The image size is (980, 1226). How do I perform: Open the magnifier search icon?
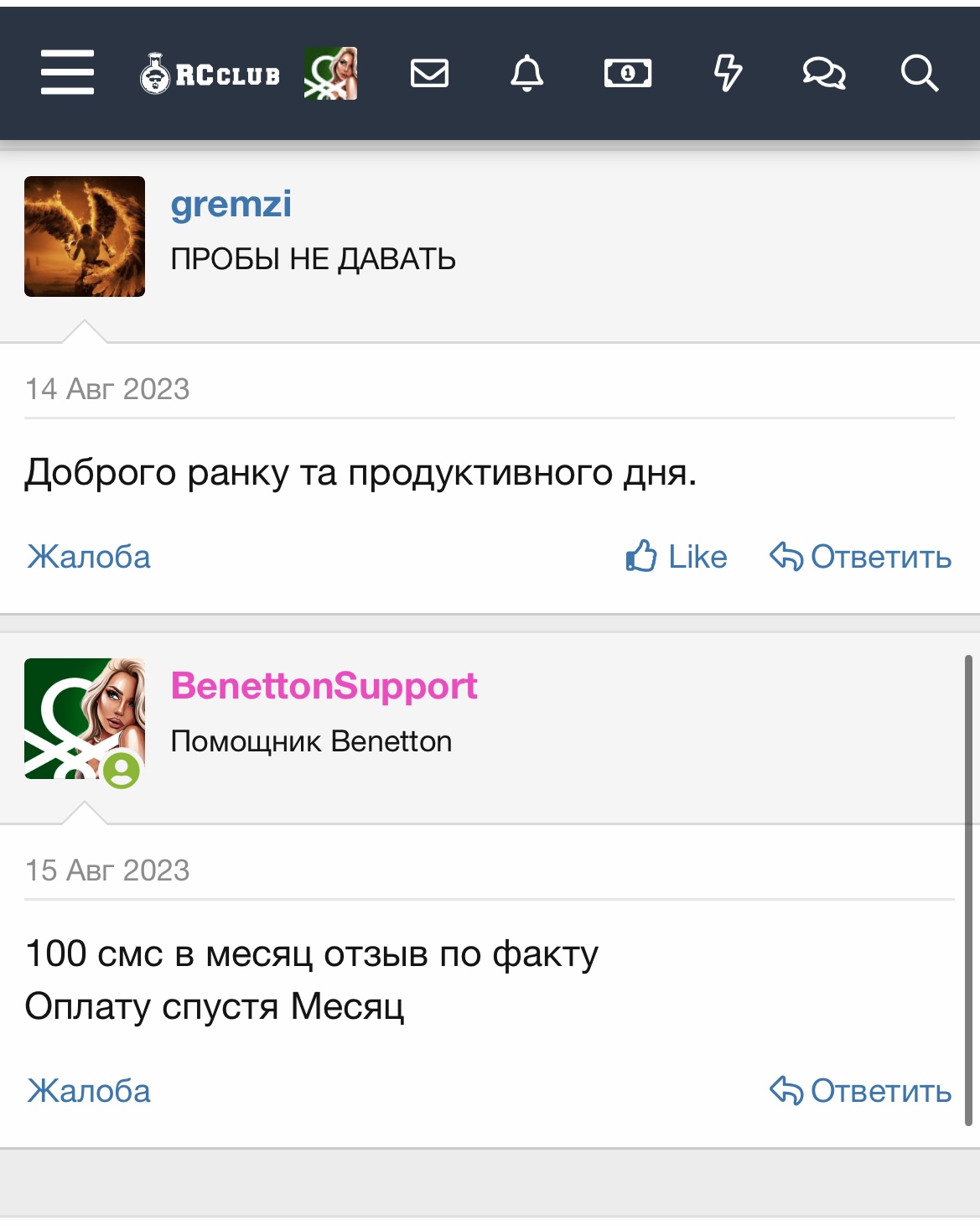coord(920,73)
